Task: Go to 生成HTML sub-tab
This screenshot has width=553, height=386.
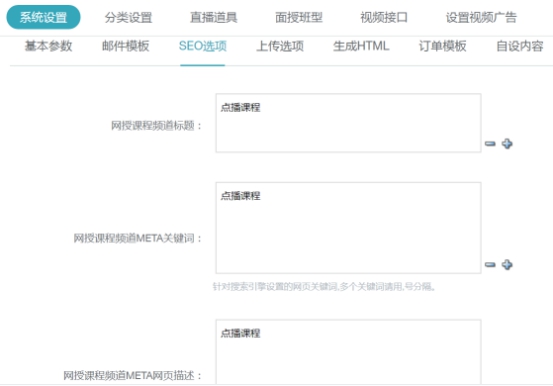Action: point(361,46)
